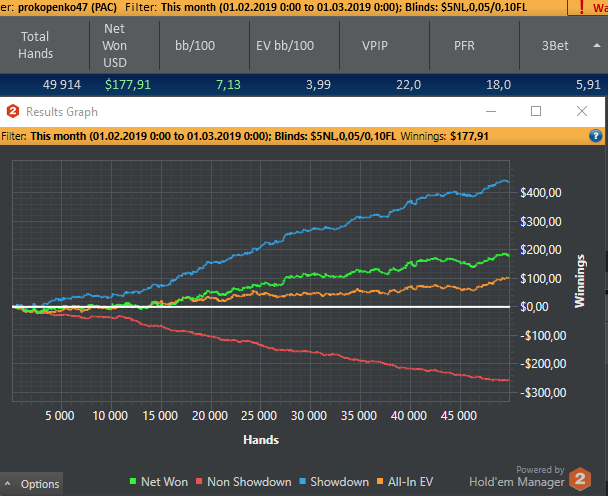
Task: Toggle Showdown legend blue swatch
Action: (302, 482)
